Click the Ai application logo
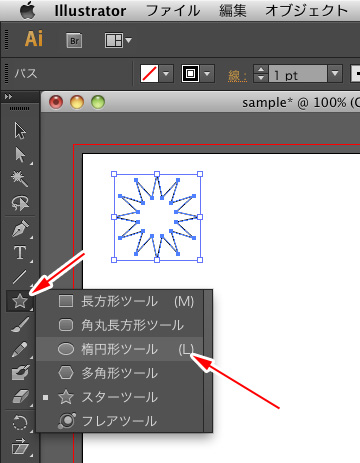The image size is (360, 463). pos(34,39)
